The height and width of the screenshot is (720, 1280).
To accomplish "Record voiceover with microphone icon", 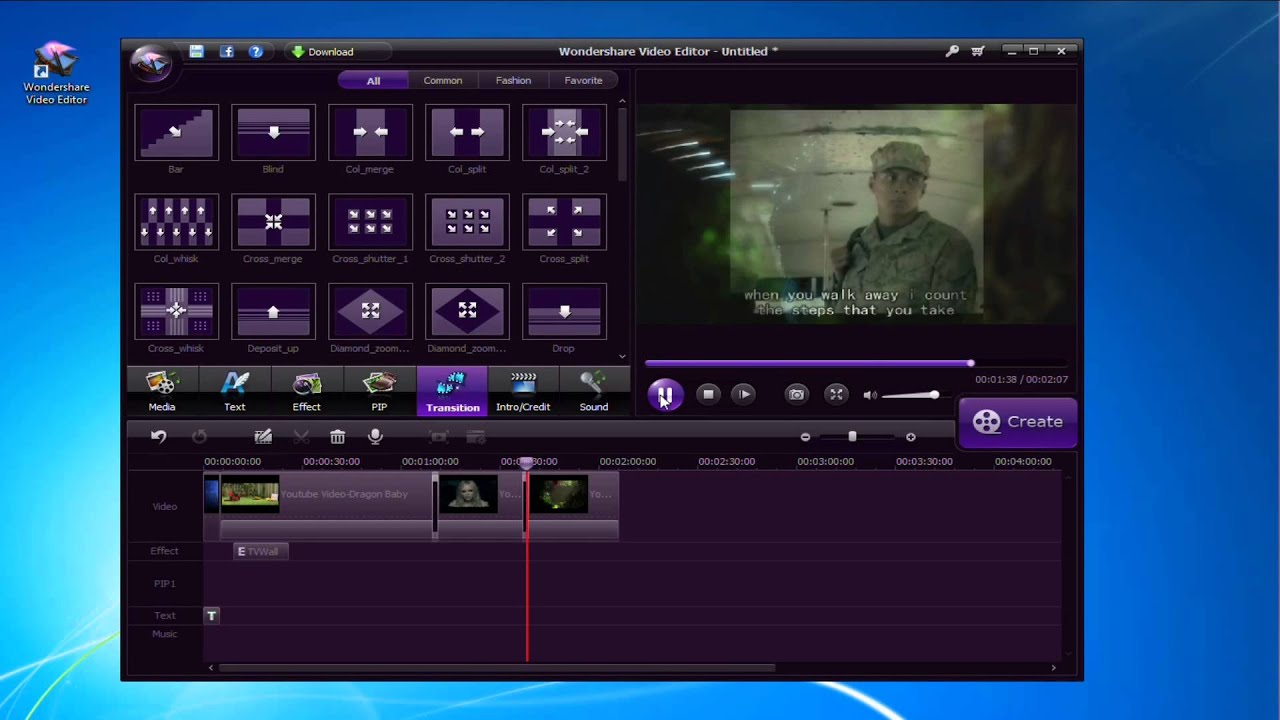I will click(376, 436).
